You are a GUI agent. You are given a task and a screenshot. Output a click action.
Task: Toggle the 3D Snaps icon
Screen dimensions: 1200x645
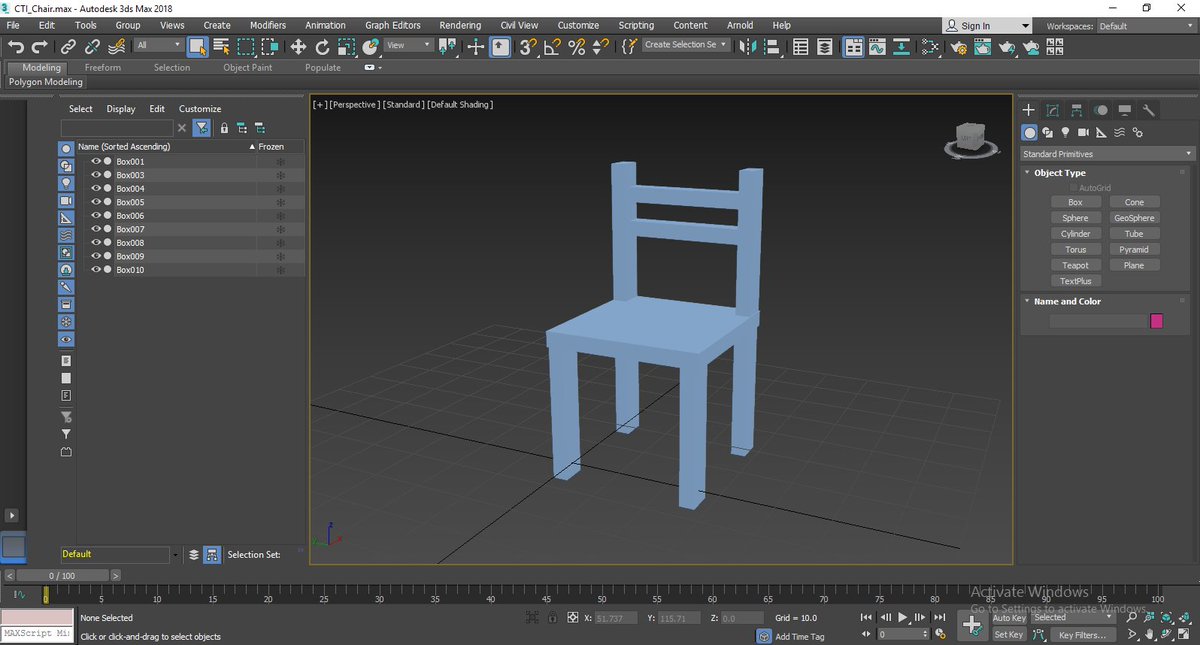click(x=528, y=46)
